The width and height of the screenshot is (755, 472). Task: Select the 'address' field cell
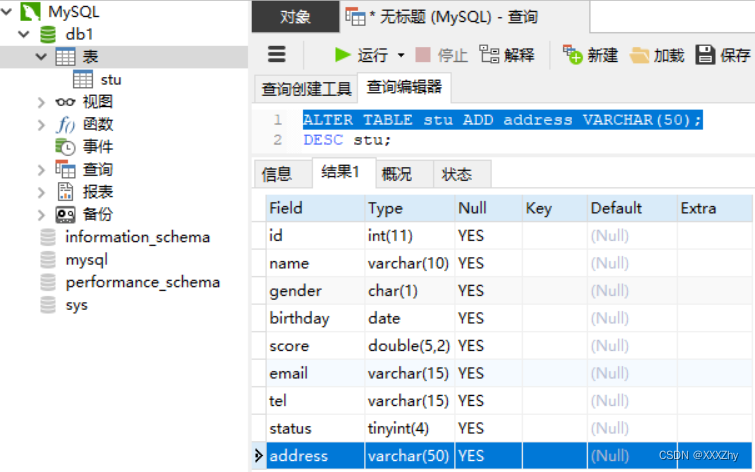pos(315,455)
